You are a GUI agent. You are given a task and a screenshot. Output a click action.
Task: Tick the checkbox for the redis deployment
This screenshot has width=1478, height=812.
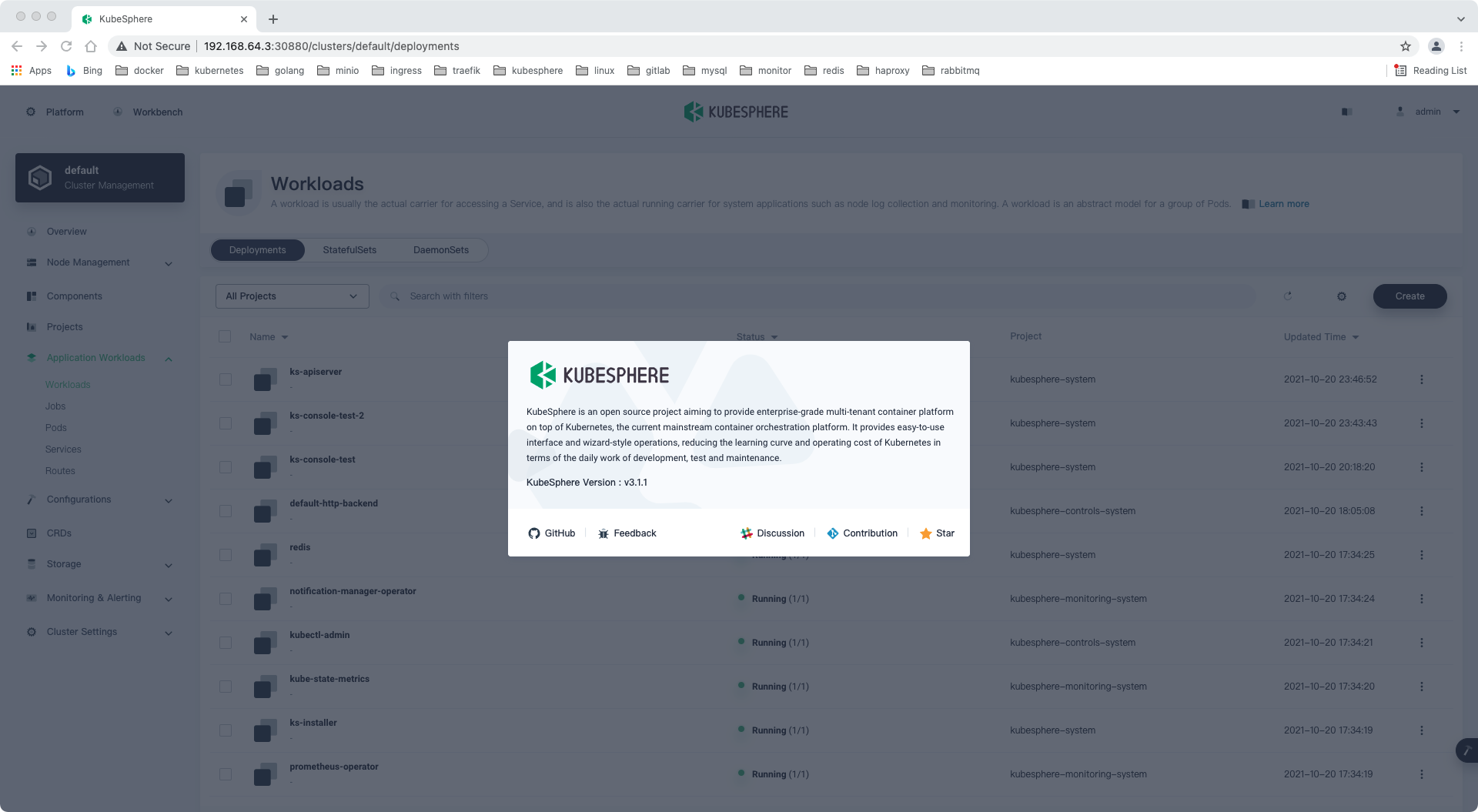[225, 555]
